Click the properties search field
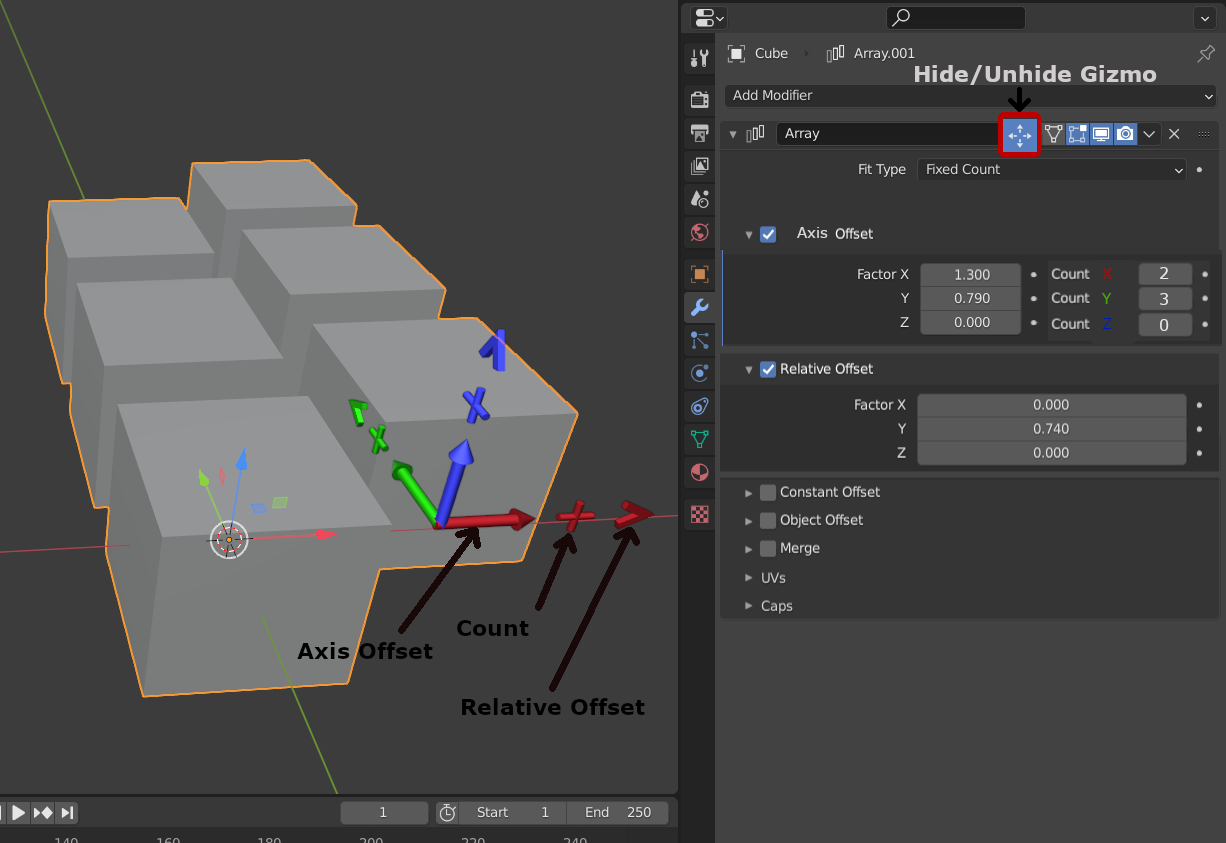This screenshot has width=1226, height=843. click(x=956, y=17)
